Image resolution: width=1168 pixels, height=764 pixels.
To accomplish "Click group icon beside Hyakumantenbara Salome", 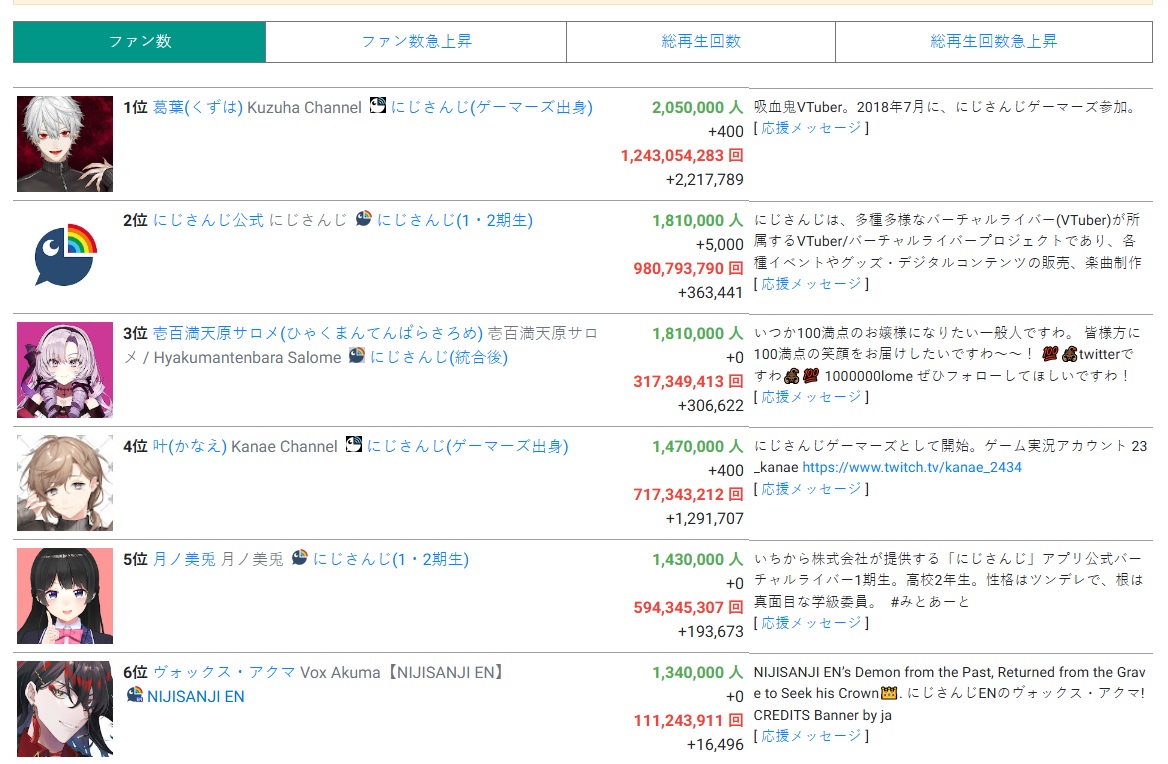I will point(357,355).
